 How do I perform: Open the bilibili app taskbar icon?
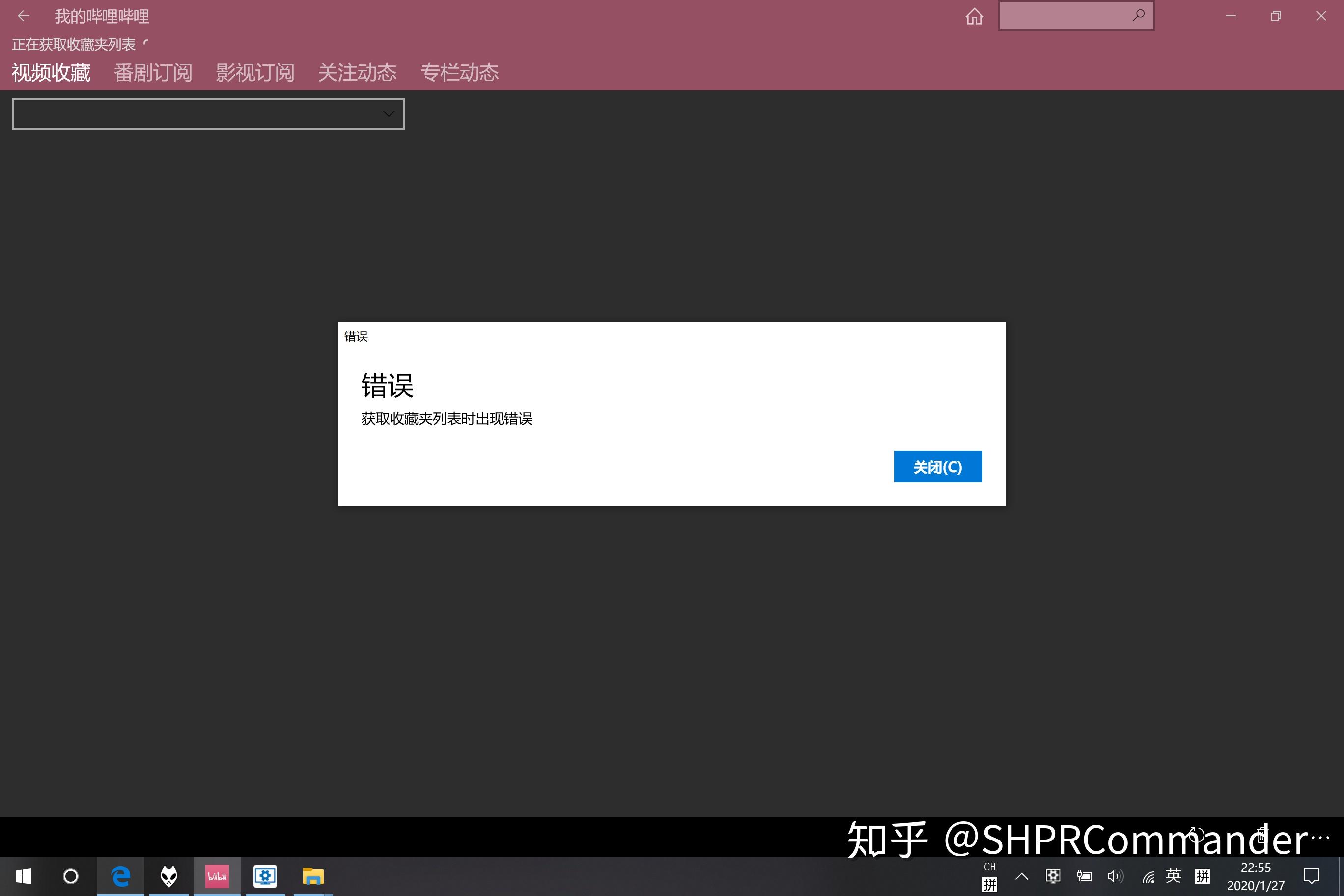(x=217, y=876)
